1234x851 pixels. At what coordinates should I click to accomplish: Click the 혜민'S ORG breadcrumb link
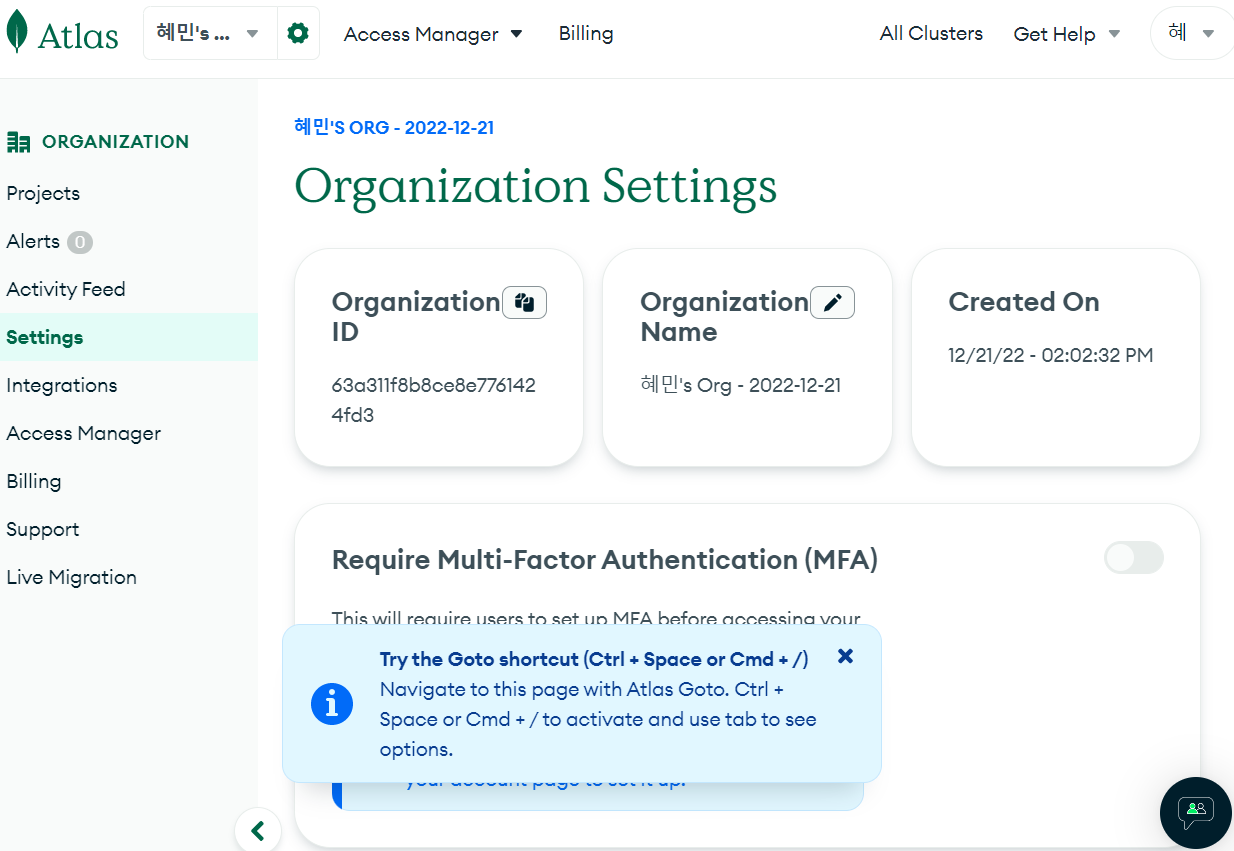pos(394,127)
